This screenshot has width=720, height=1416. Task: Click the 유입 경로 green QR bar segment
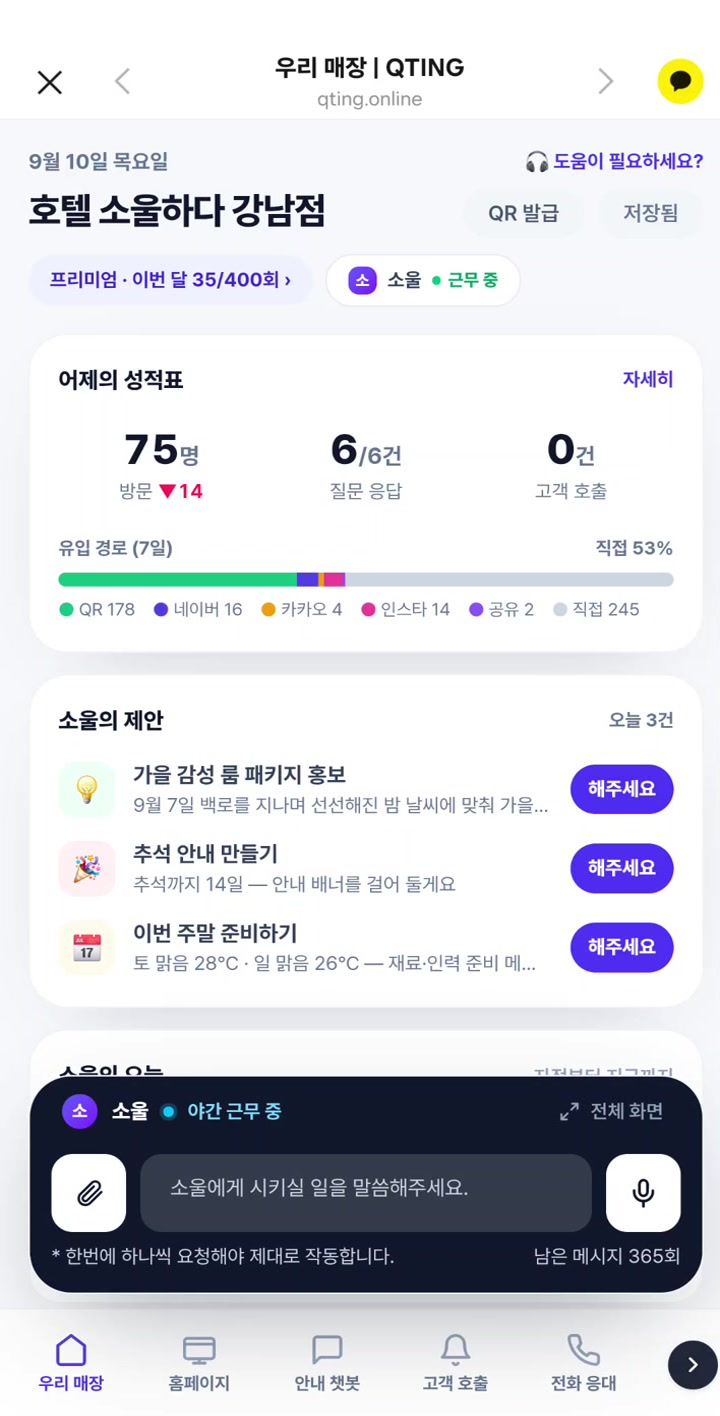178,580
